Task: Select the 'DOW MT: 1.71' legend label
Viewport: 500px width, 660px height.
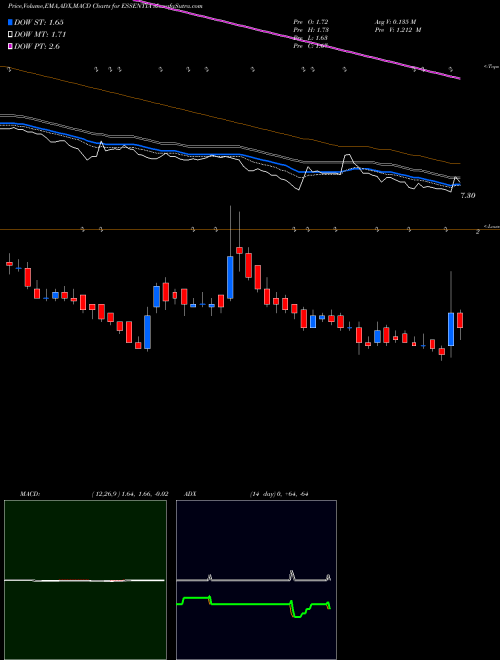Action: tap(40, 35)
